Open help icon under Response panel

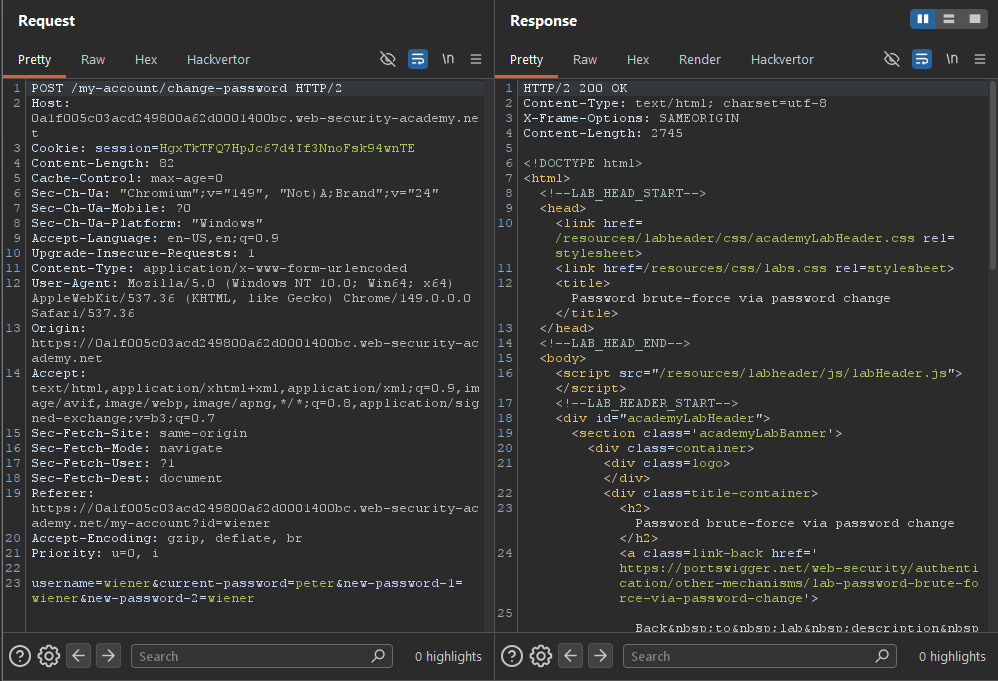[x=512, y=656]
